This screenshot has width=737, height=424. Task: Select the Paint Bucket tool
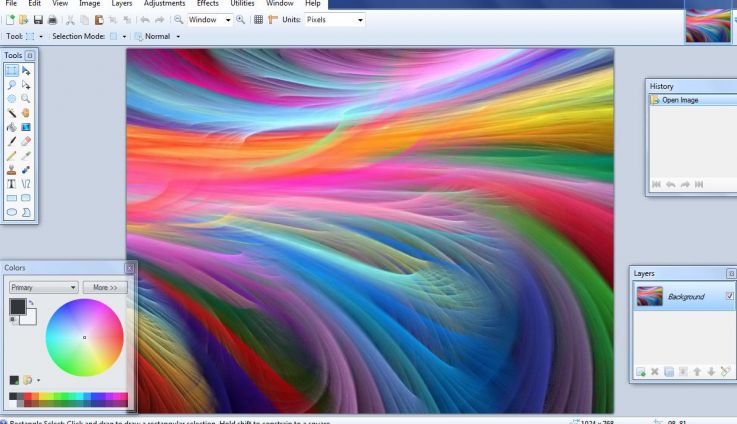12,127
